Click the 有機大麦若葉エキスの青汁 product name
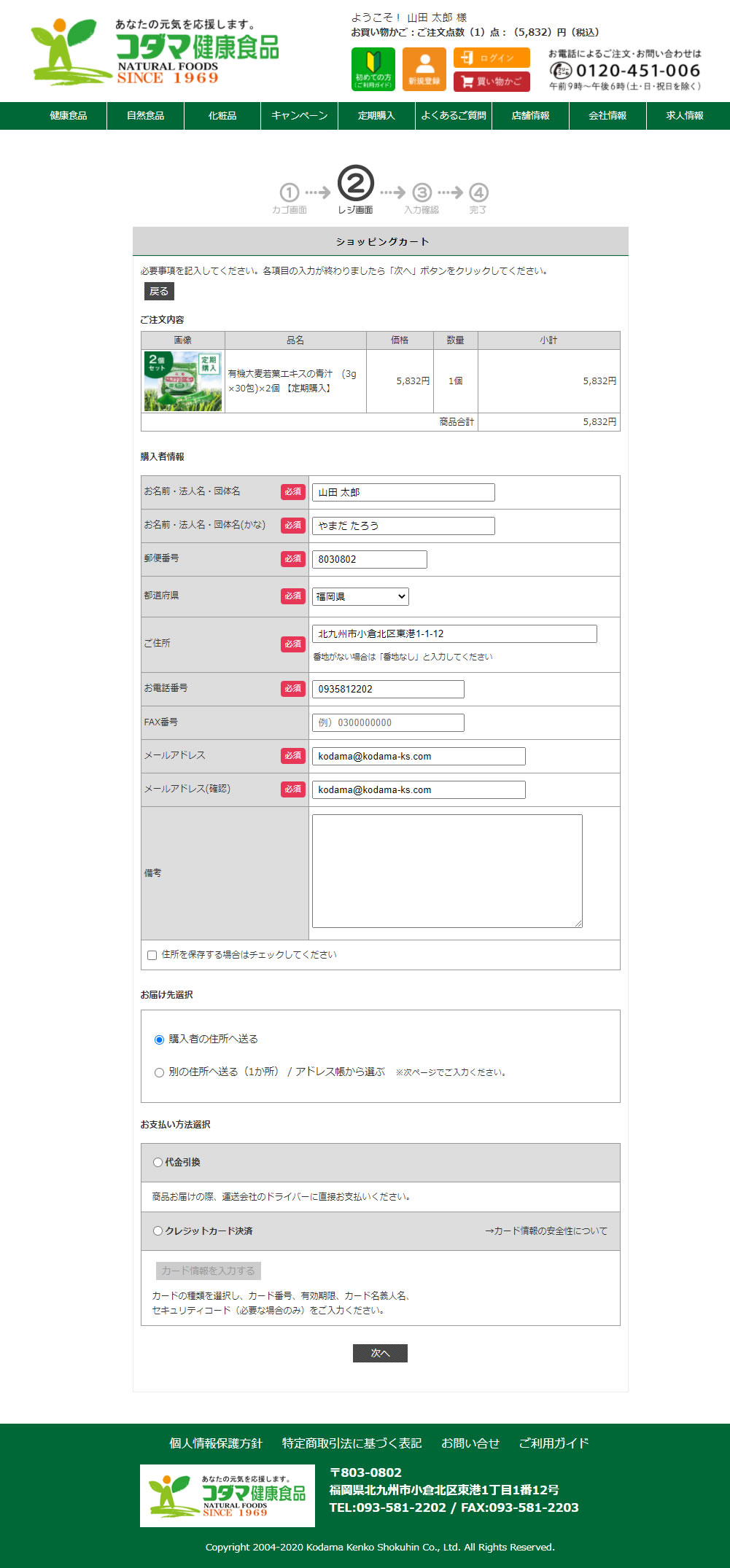The width and height of the screenshot is (730, 1568). [x=292, y=381]
